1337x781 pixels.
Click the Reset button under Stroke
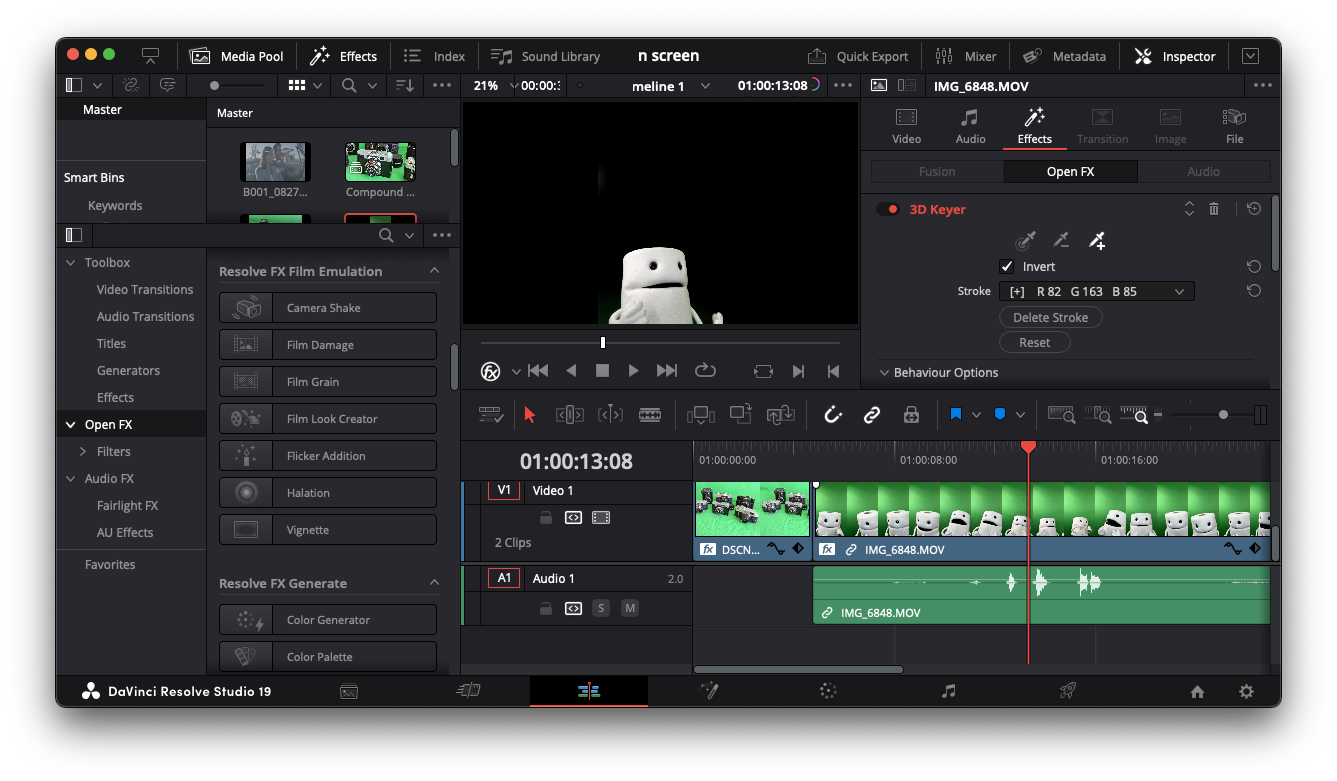point(1034,342)
